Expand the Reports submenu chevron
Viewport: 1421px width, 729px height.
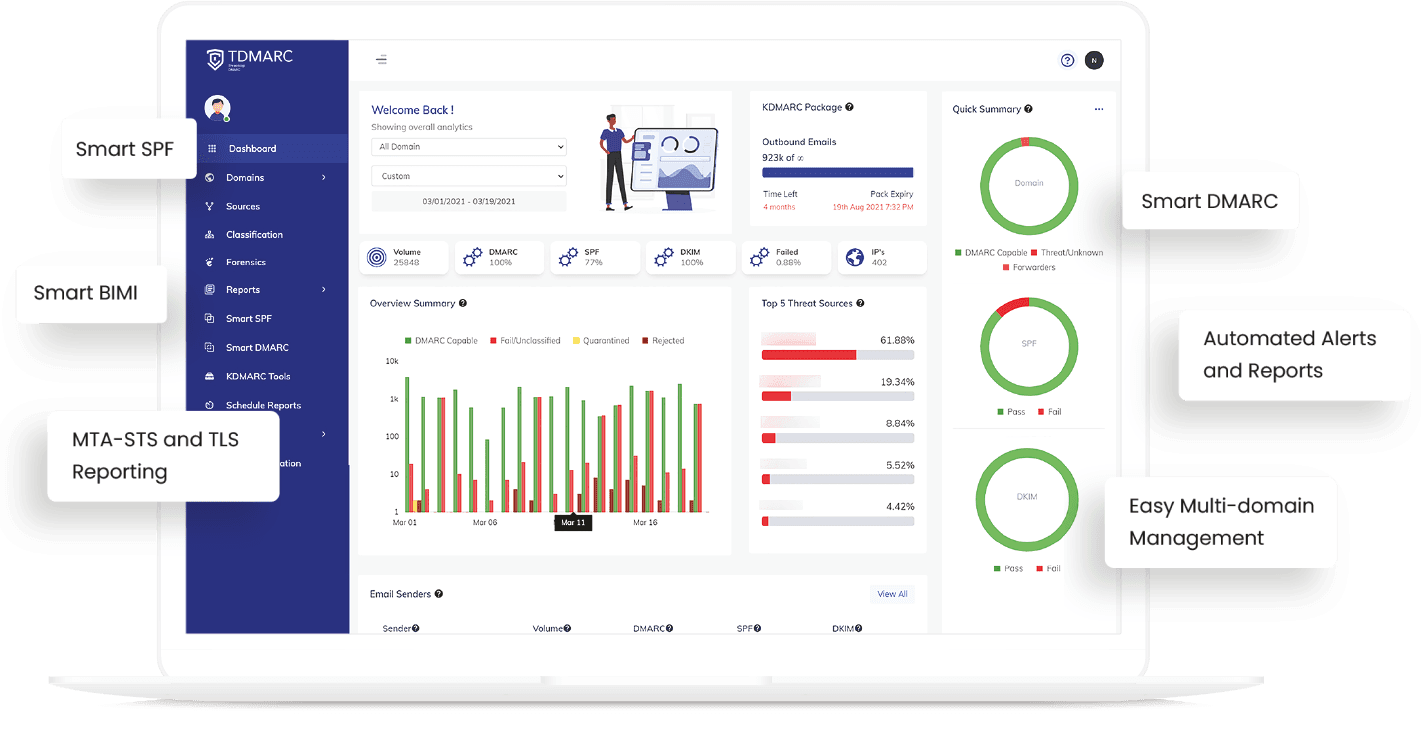(324, 290)
